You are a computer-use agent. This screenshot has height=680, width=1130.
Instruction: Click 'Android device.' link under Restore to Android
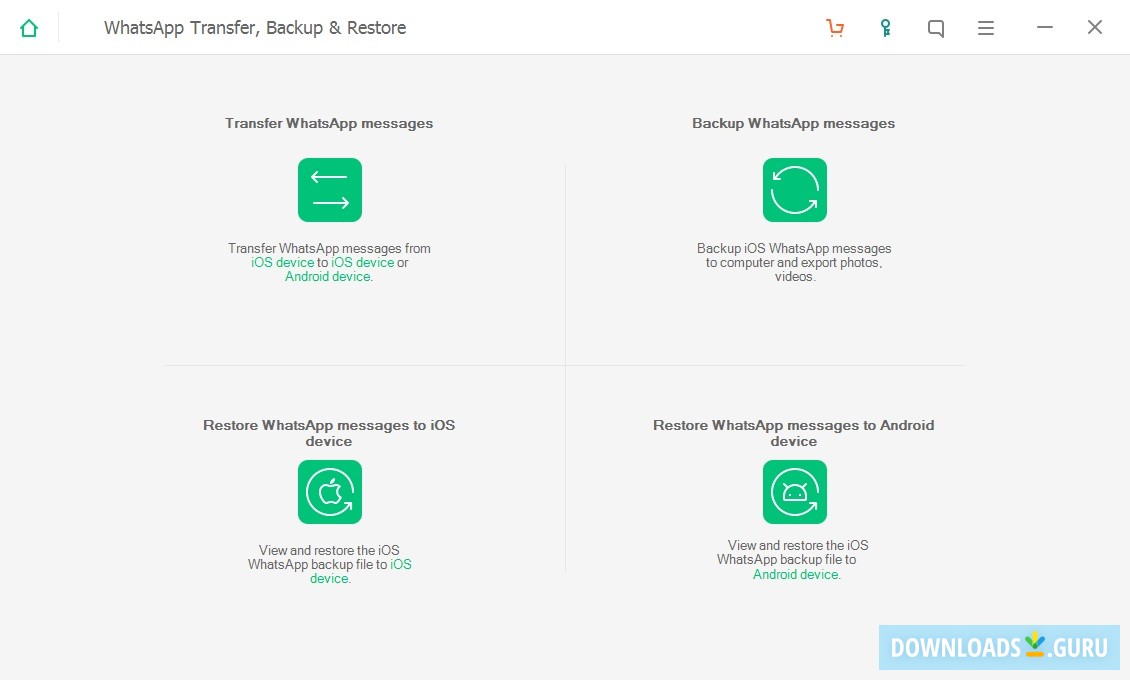coord(796,574)
